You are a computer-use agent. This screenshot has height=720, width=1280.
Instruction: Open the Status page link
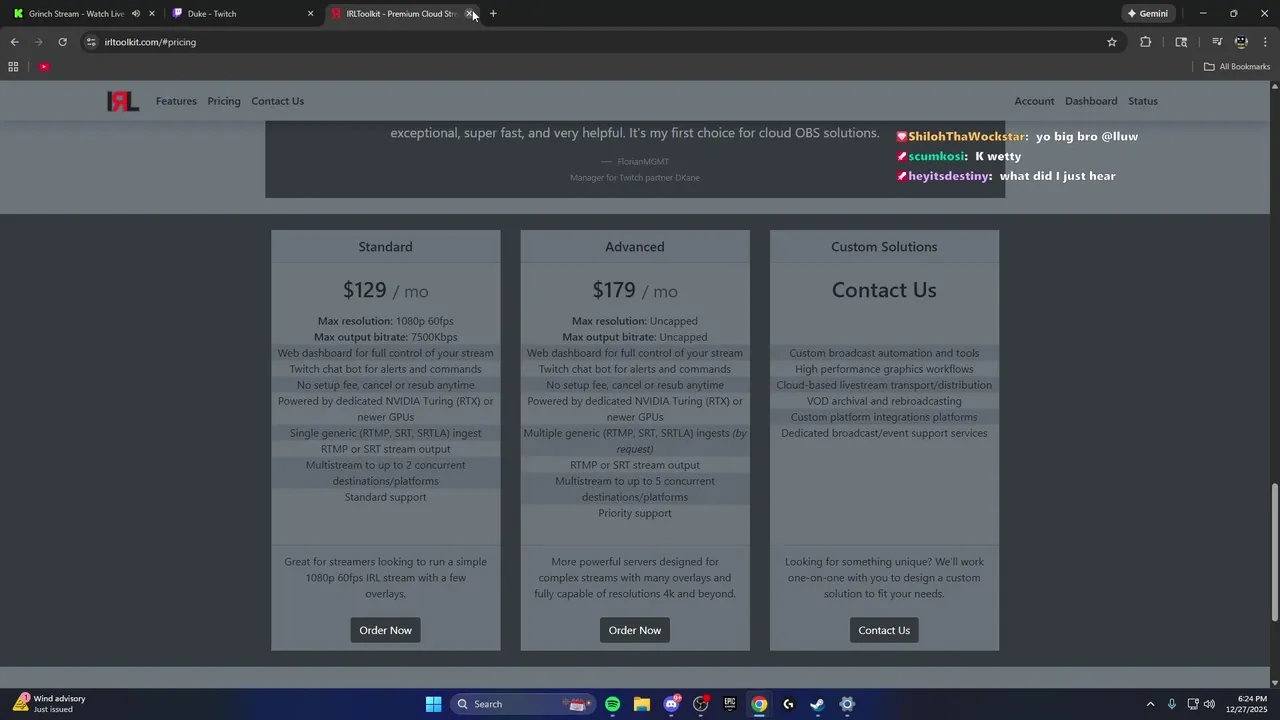click(1143, 101)
